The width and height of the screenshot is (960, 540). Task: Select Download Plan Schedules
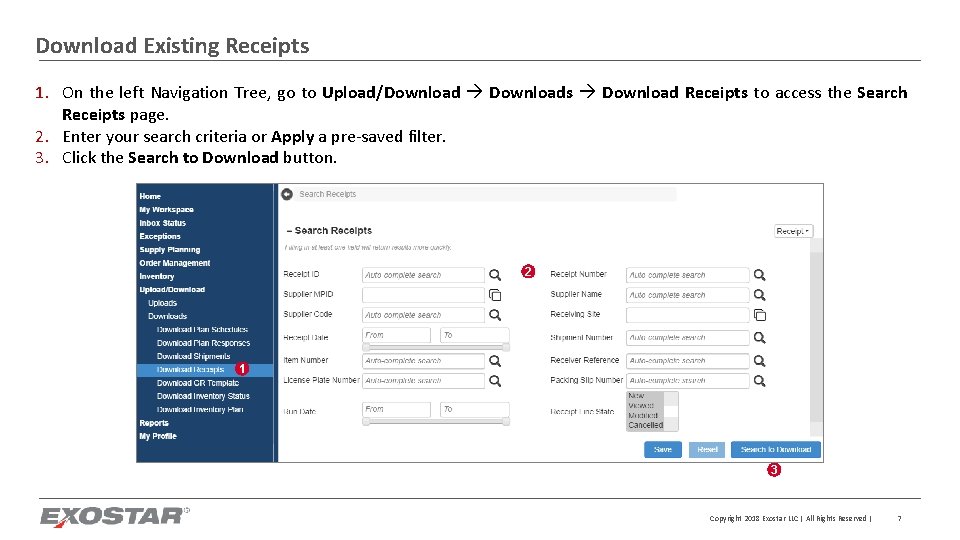(202, 329)
